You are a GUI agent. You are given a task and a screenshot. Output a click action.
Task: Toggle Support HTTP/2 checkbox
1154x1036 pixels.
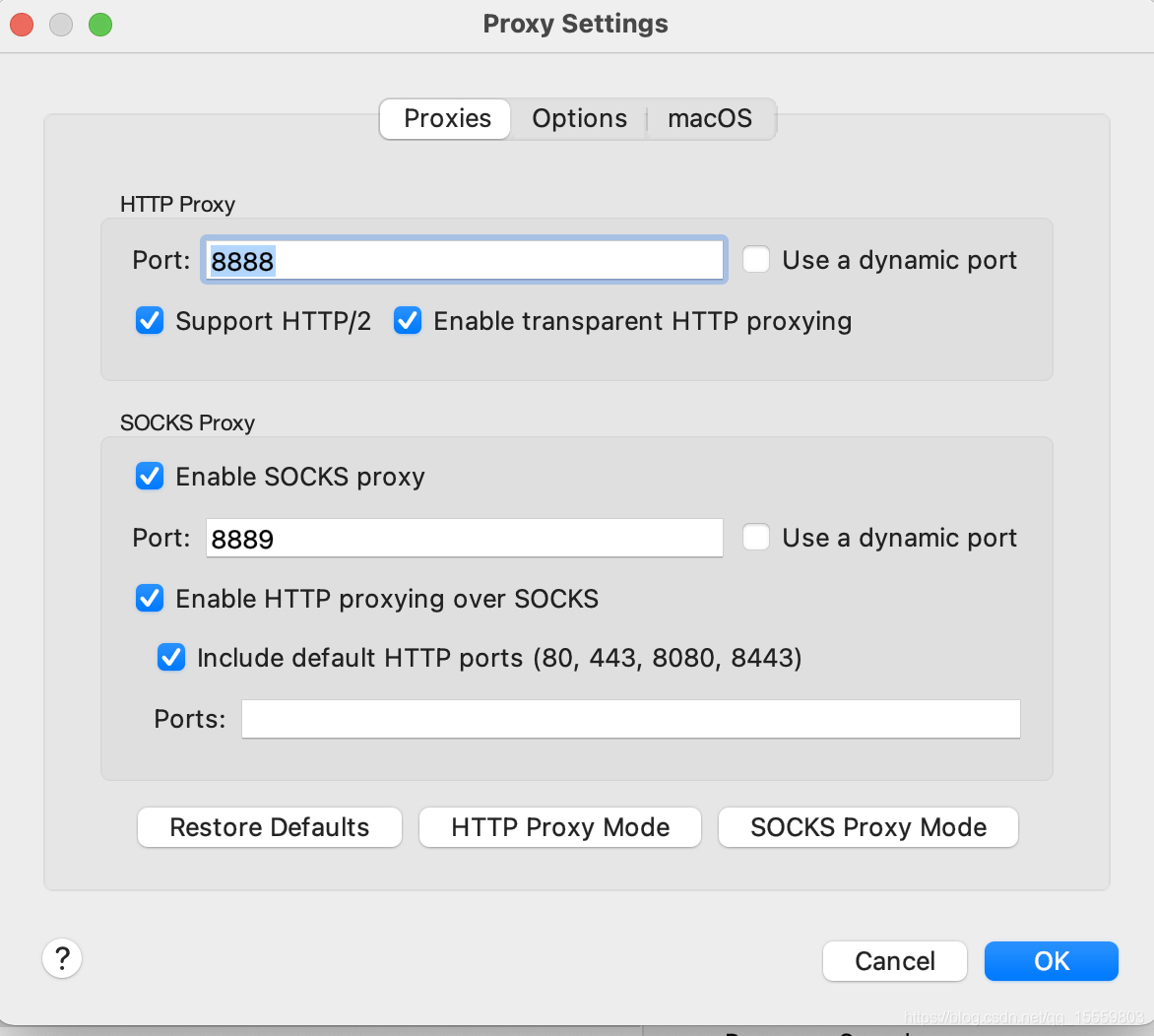tap(150, 321)
